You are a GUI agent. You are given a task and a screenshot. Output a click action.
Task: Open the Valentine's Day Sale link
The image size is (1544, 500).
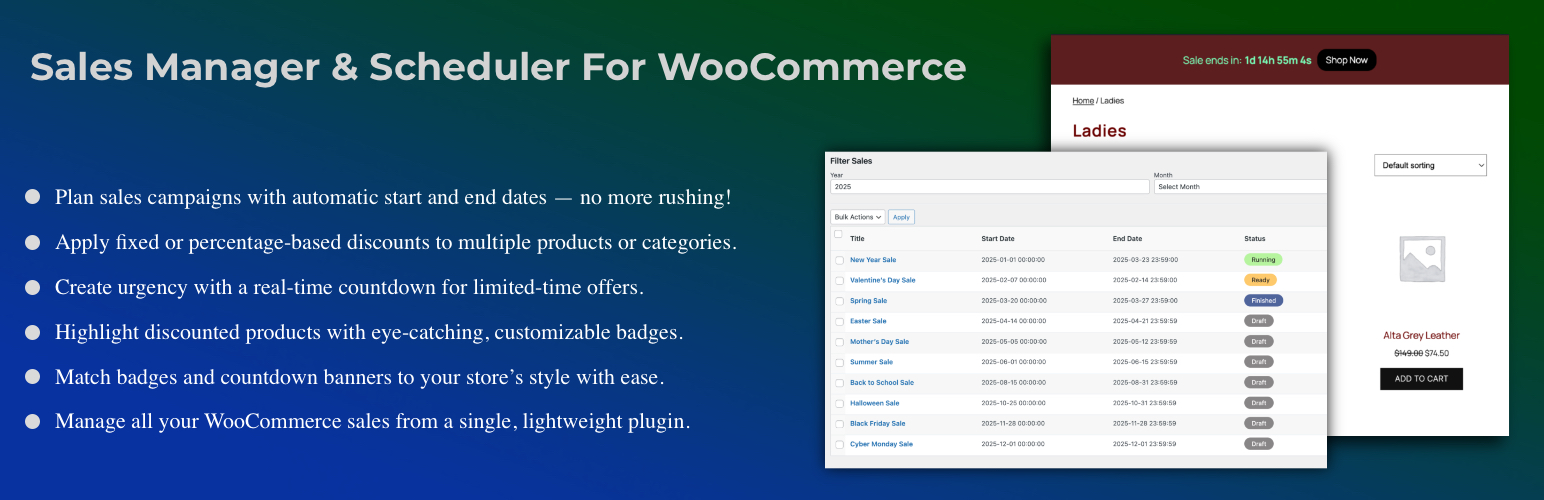pos(882,280)
